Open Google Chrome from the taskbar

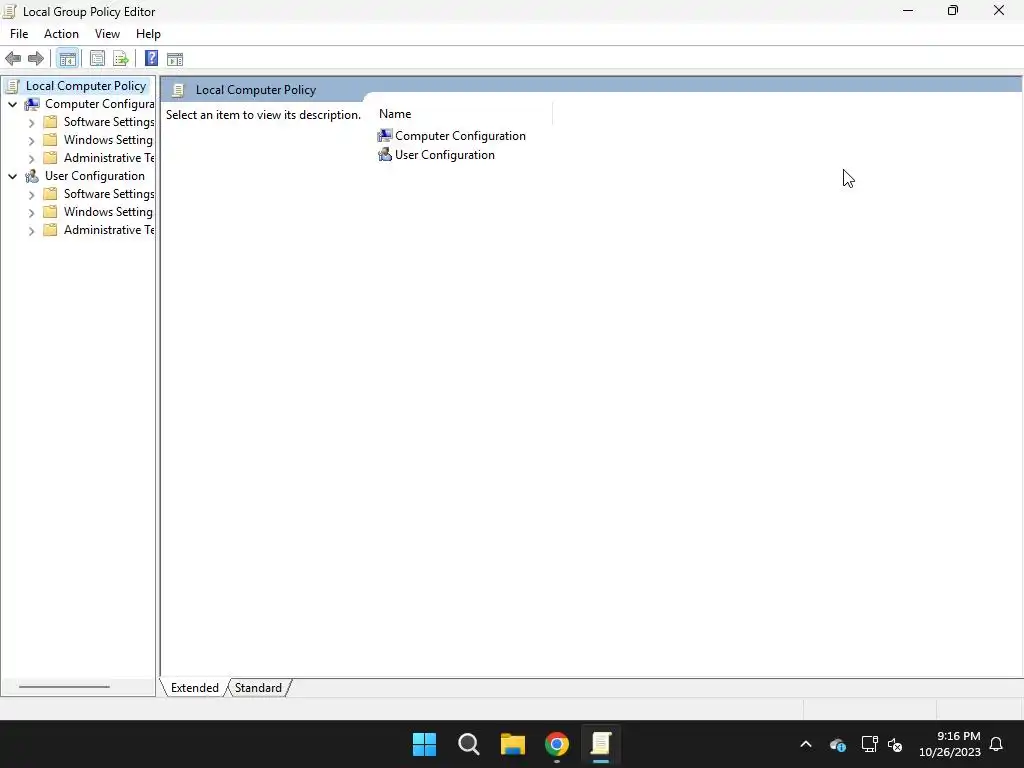[557, 744]
